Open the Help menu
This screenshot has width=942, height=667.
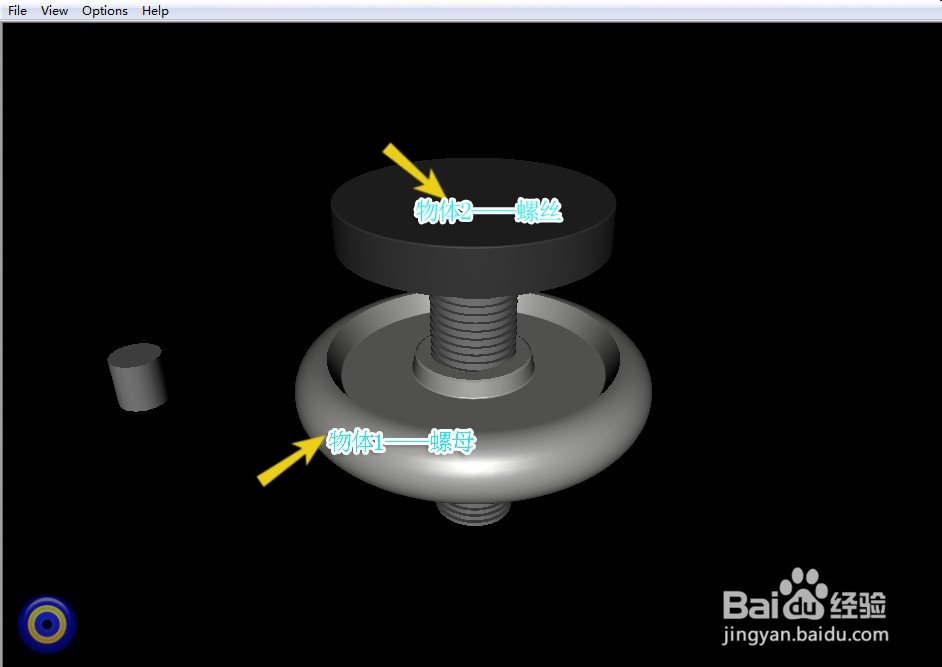tap(155, 11)
